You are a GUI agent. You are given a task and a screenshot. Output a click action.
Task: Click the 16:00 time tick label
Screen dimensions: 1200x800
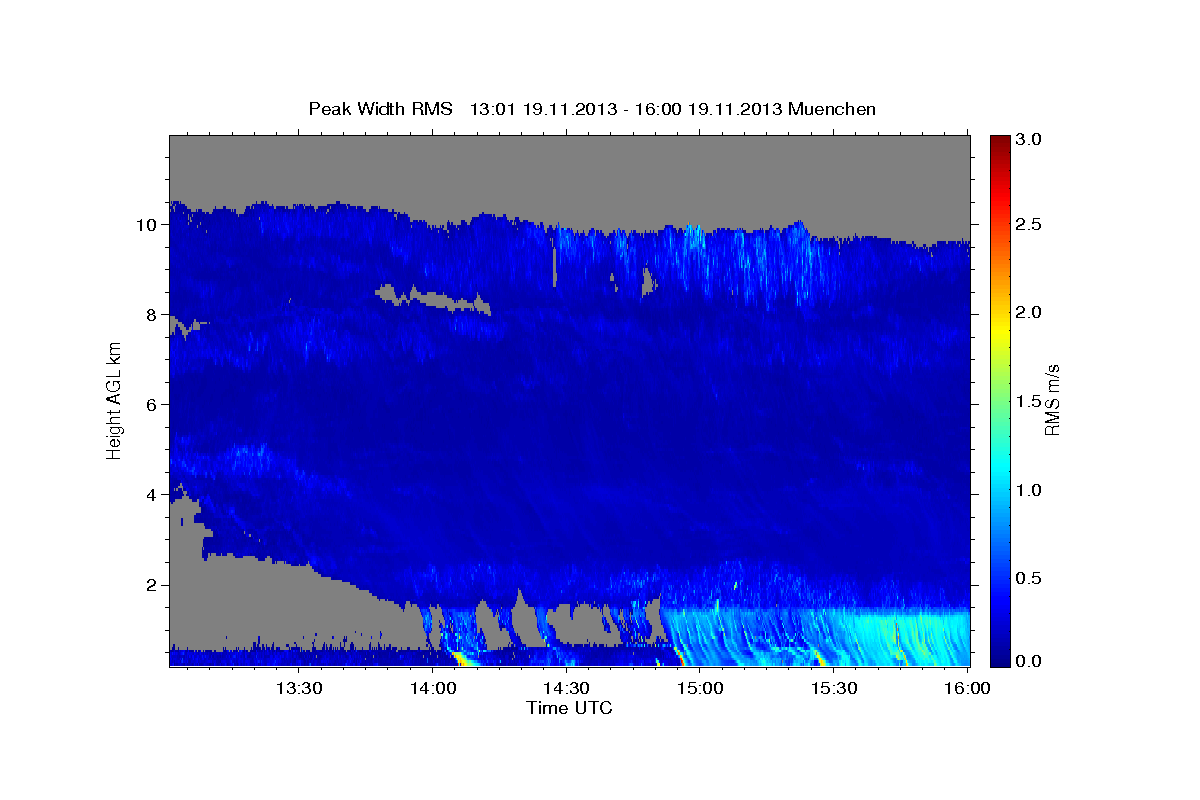[x=968, y=688]
